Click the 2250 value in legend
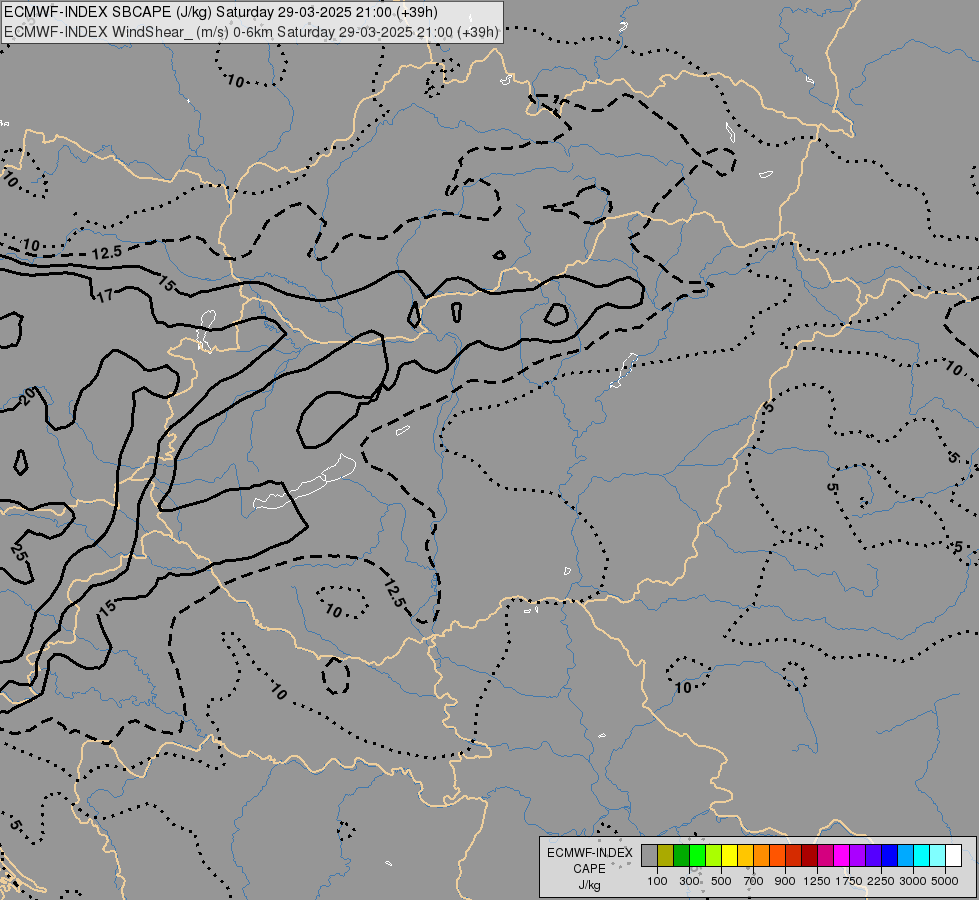 coord(880,881)
